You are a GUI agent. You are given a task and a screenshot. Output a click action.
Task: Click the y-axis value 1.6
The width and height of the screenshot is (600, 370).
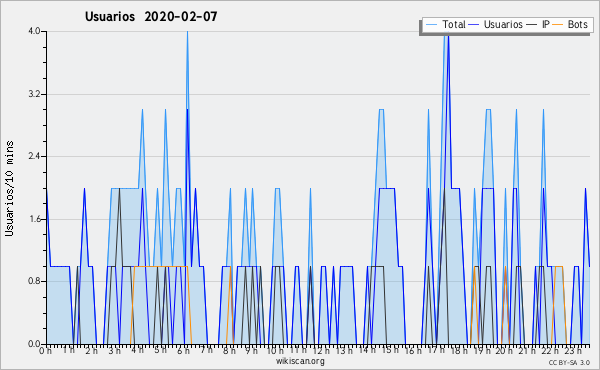tap(34, 219)
